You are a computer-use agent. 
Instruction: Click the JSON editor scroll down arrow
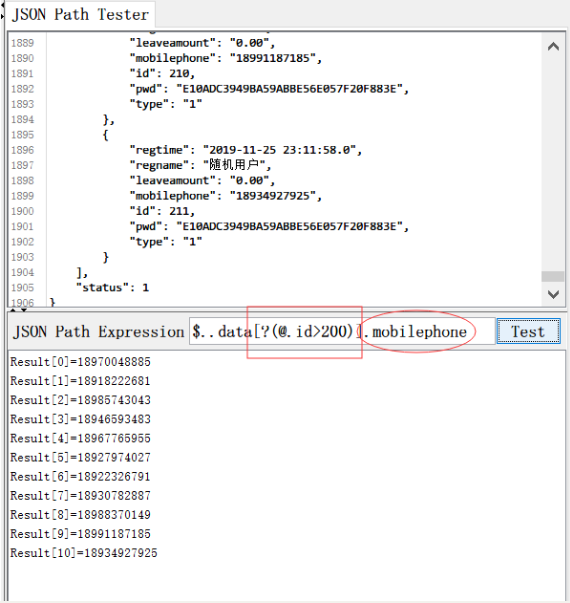tap(553, 295)
